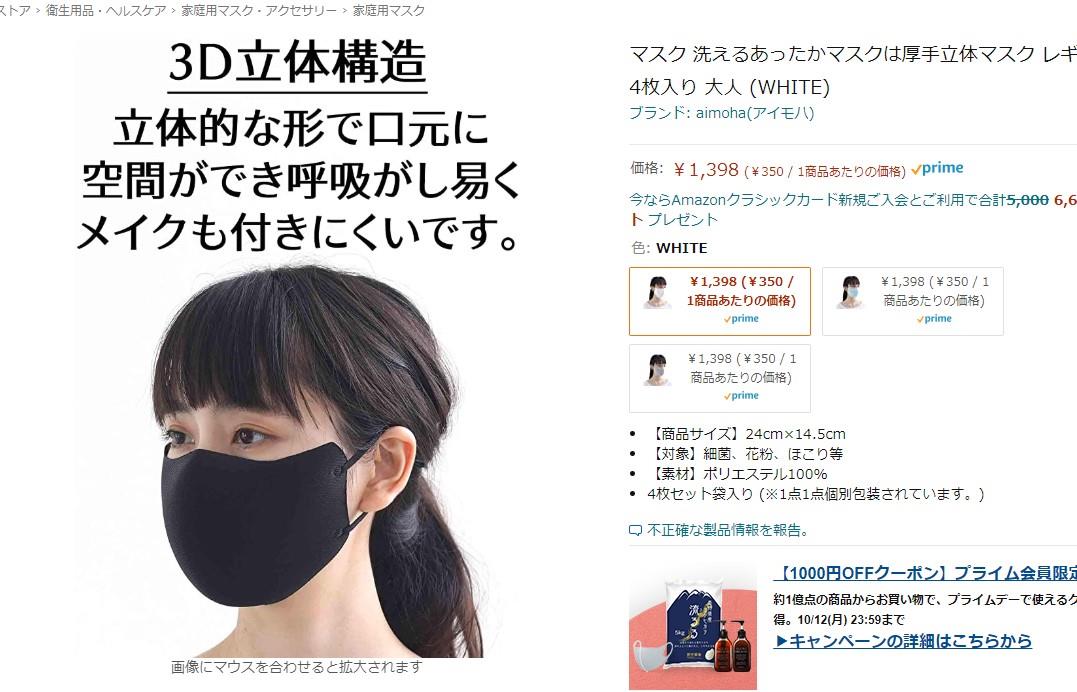This screenshot has width=1077, height=692.
Task: Open the 1000円OFFクーポン プライム会員限定 headline
Action: tap(925, 573)
